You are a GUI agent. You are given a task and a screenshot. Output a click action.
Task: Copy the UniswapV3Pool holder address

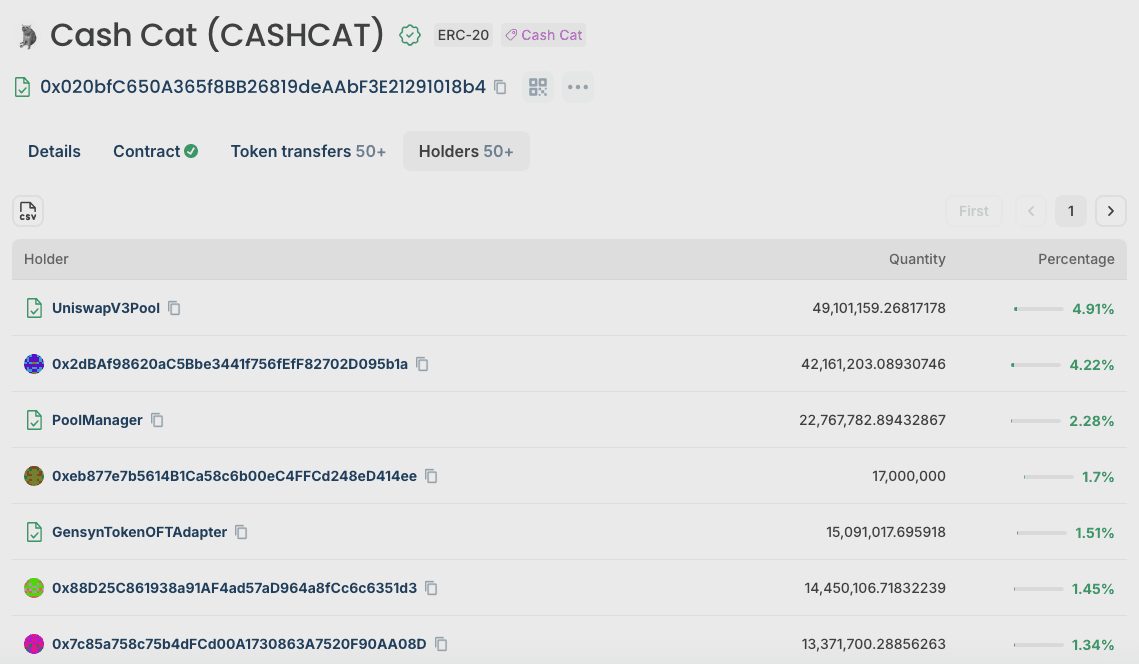tap(174, 308)
